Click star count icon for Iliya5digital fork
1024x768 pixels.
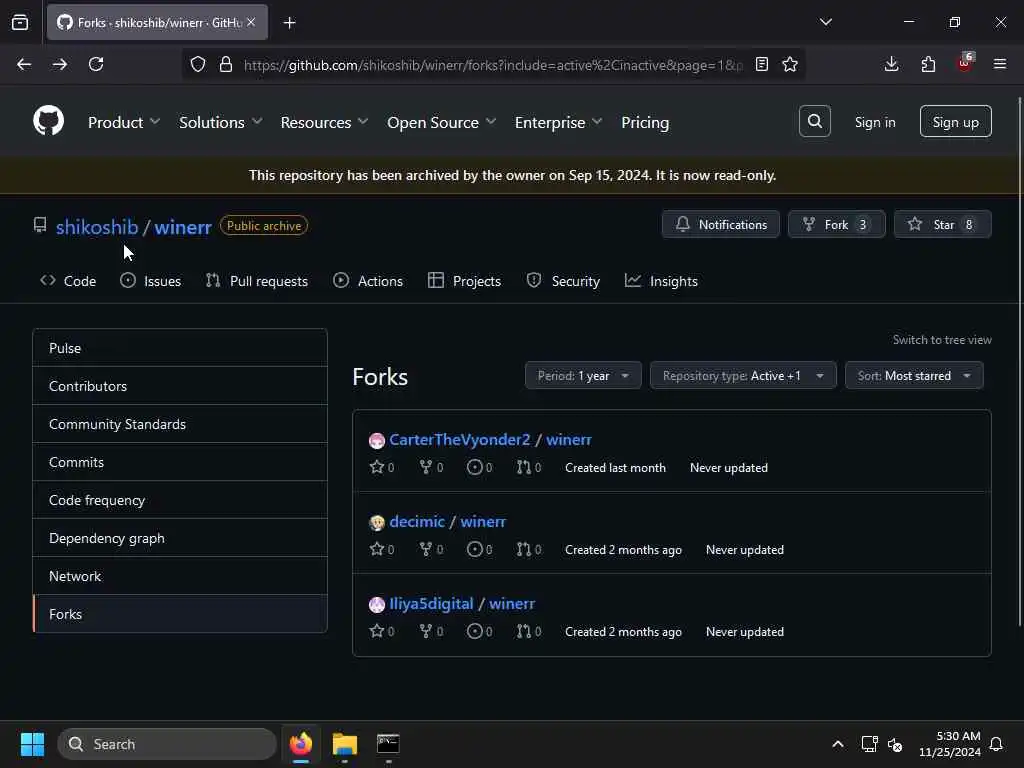pyautogui.click(x=377, y=631)
